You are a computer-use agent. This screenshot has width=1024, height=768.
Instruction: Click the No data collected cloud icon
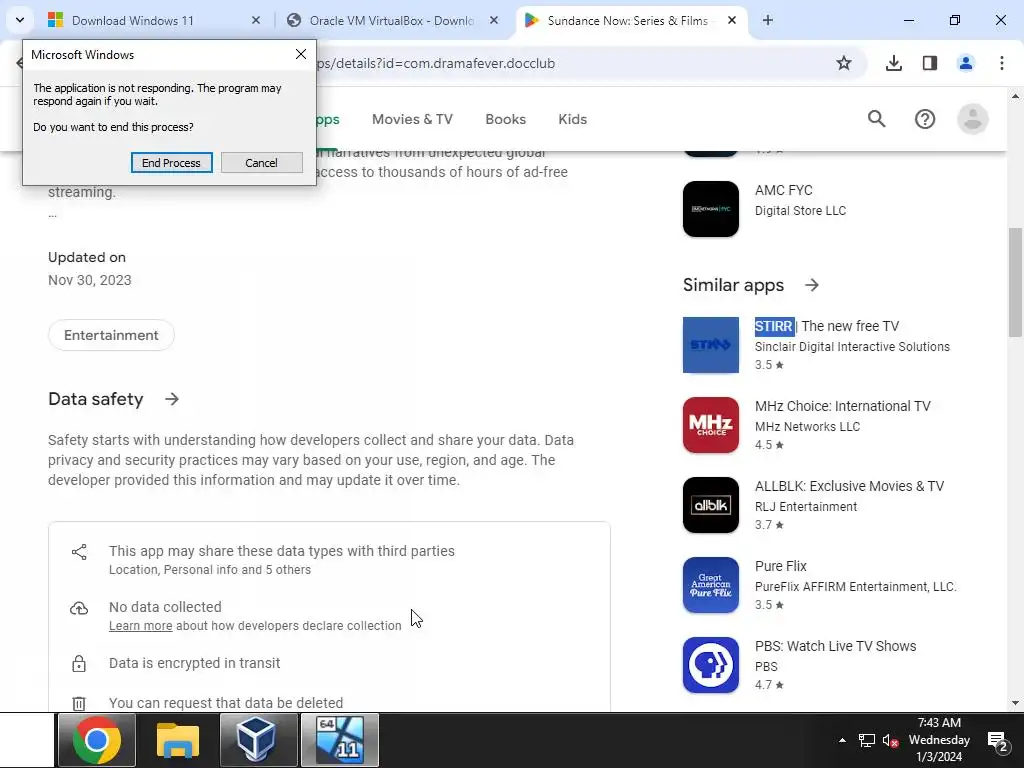click(x=79, y=608)
